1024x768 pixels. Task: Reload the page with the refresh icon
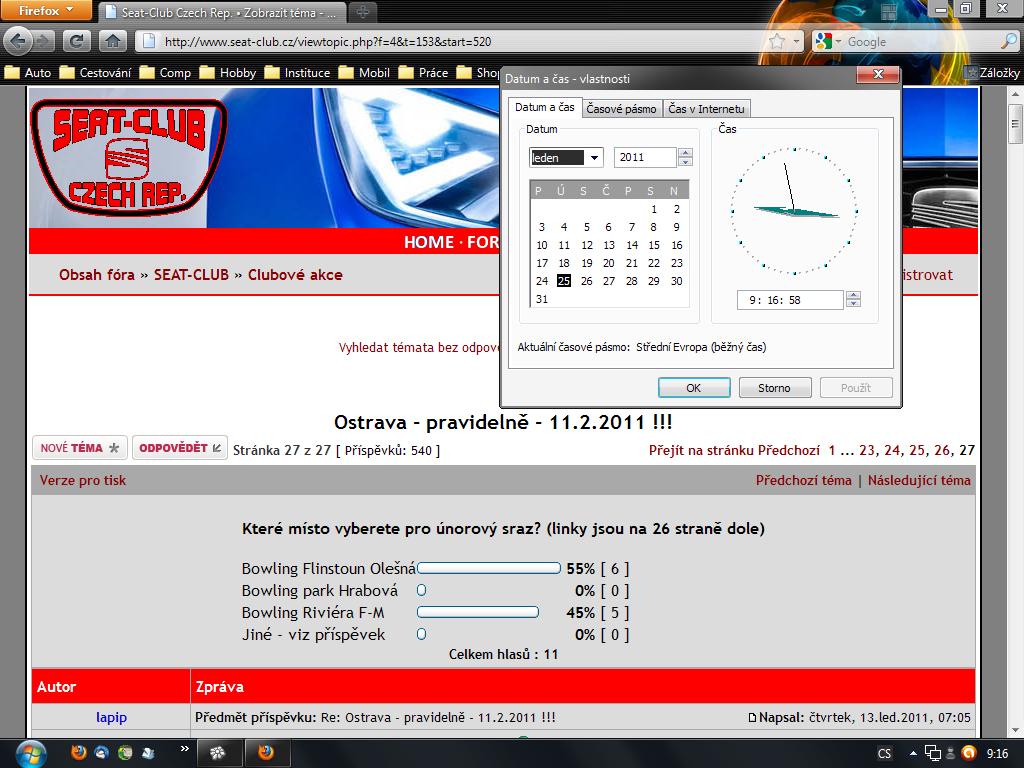tap(76, 41)
